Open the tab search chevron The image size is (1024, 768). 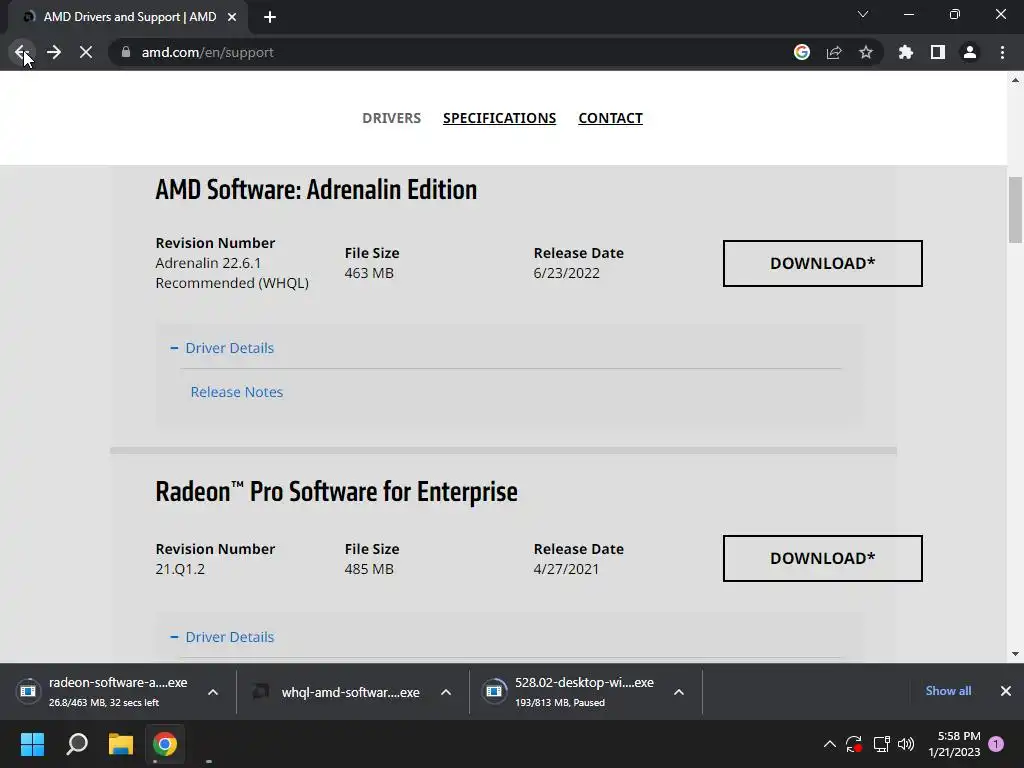pyautogui.click(x=863, y=14)
